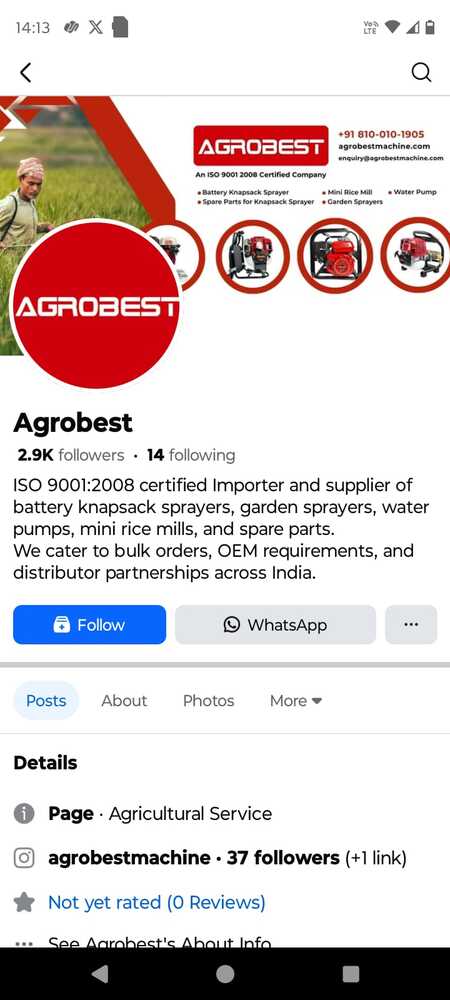Switch to the Photos tab
This screenshot has height=1000, width=450.
[208, 700]
